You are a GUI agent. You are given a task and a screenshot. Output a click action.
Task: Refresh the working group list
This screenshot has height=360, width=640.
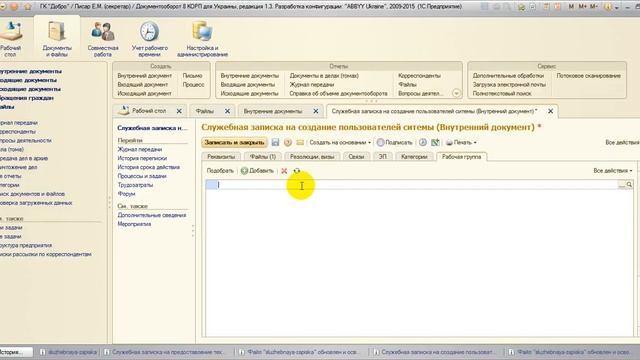[x=297, y=171]
